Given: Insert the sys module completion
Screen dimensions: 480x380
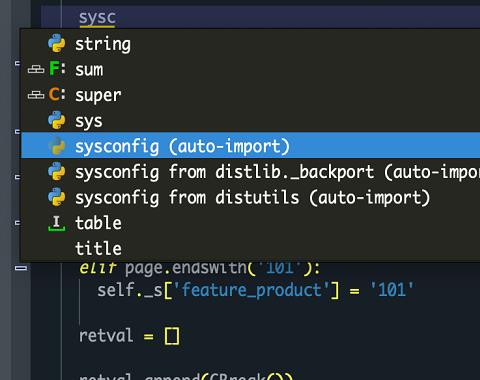Looking at the screenshot, I should (x=250, y=120).
